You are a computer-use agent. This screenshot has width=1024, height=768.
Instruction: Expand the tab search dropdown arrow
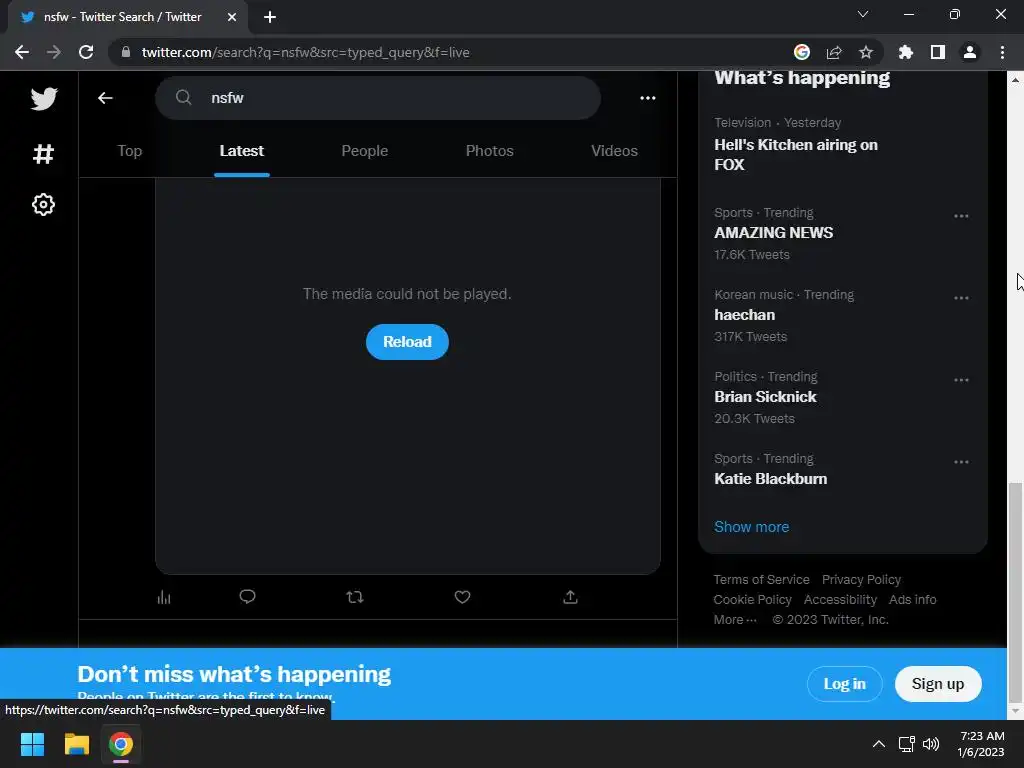pos(863,14)
